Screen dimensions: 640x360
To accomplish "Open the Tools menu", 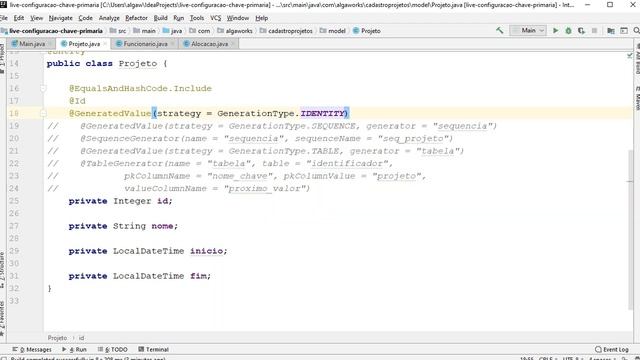I will (197, 18).
